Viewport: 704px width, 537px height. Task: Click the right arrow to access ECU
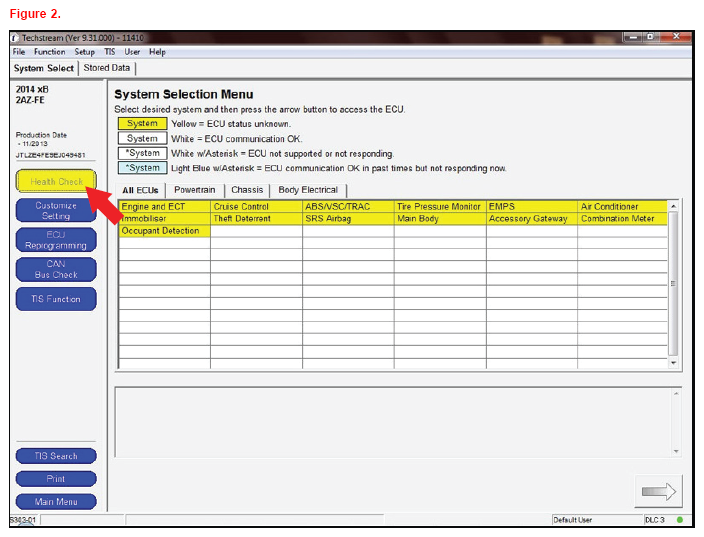tap(656, 491)
